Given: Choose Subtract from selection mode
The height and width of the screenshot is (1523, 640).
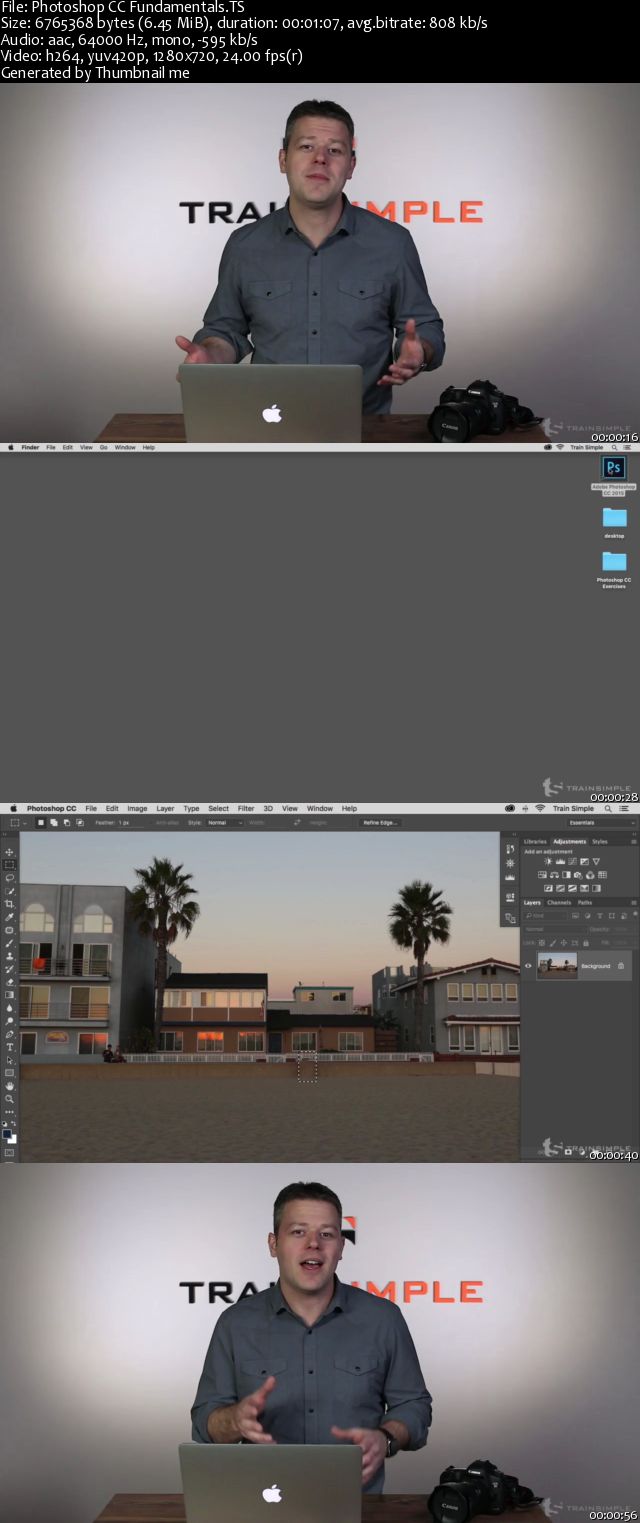Looking at the screenshot, I should click(x=66, y=823).
